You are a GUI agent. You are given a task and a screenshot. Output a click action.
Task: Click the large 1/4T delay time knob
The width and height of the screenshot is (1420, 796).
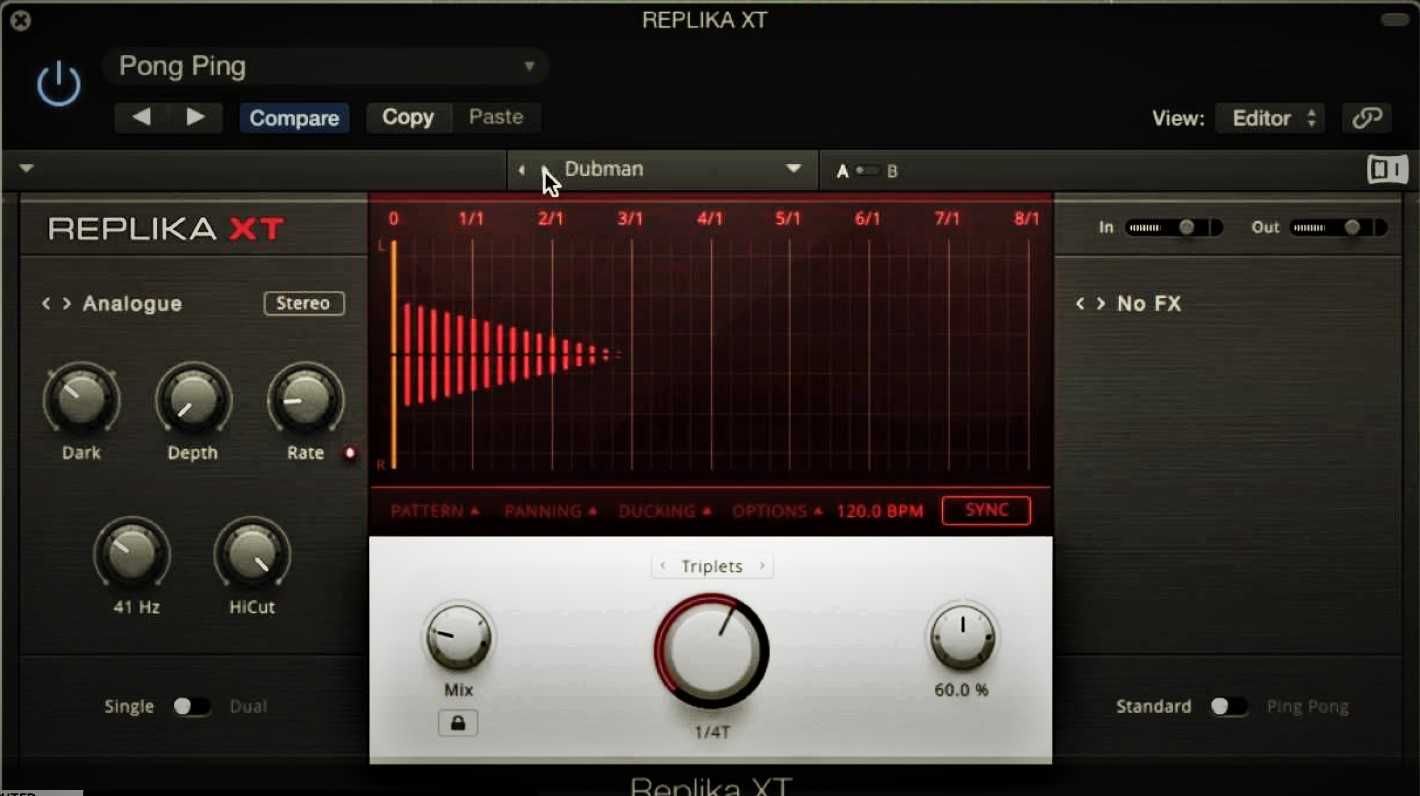[x=711, y=651]
